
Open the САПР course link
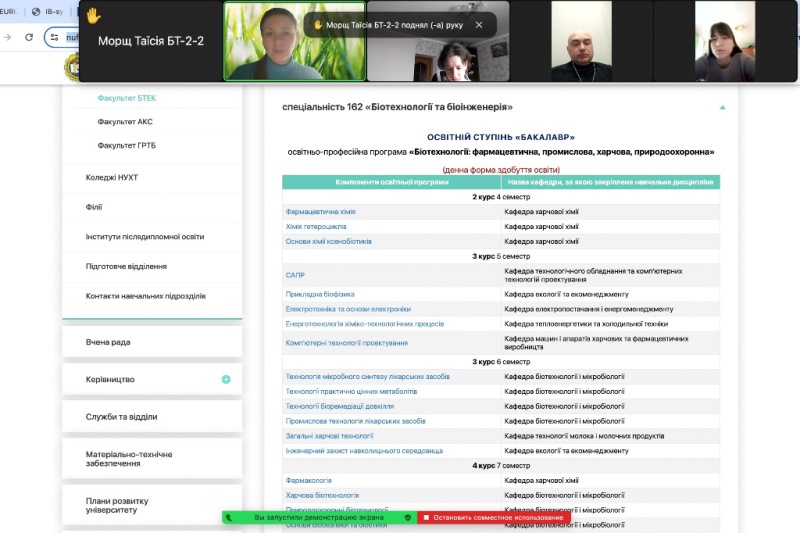click(x=295, y=275)
